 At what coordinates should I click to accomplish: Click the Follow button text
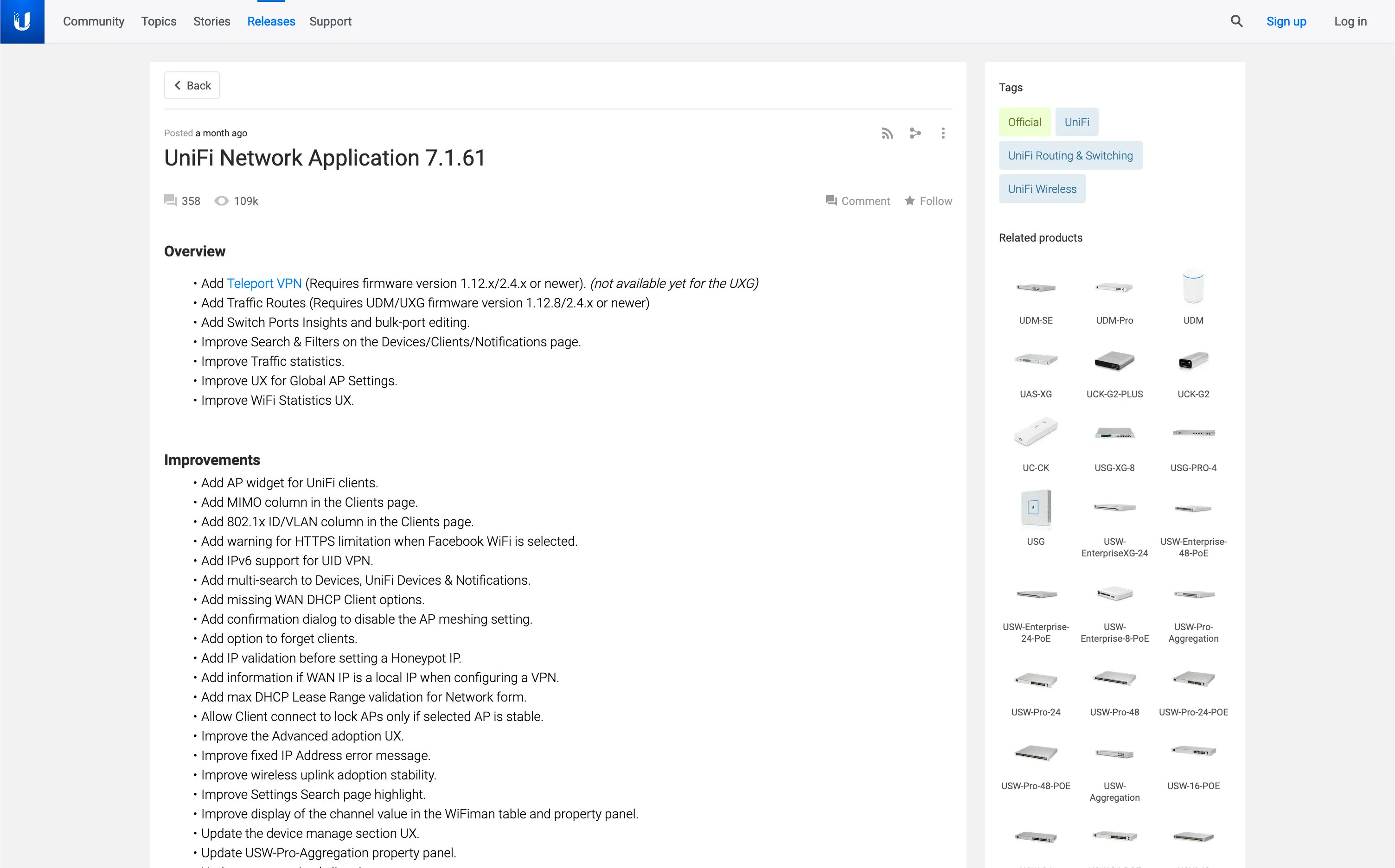[936, 201]
